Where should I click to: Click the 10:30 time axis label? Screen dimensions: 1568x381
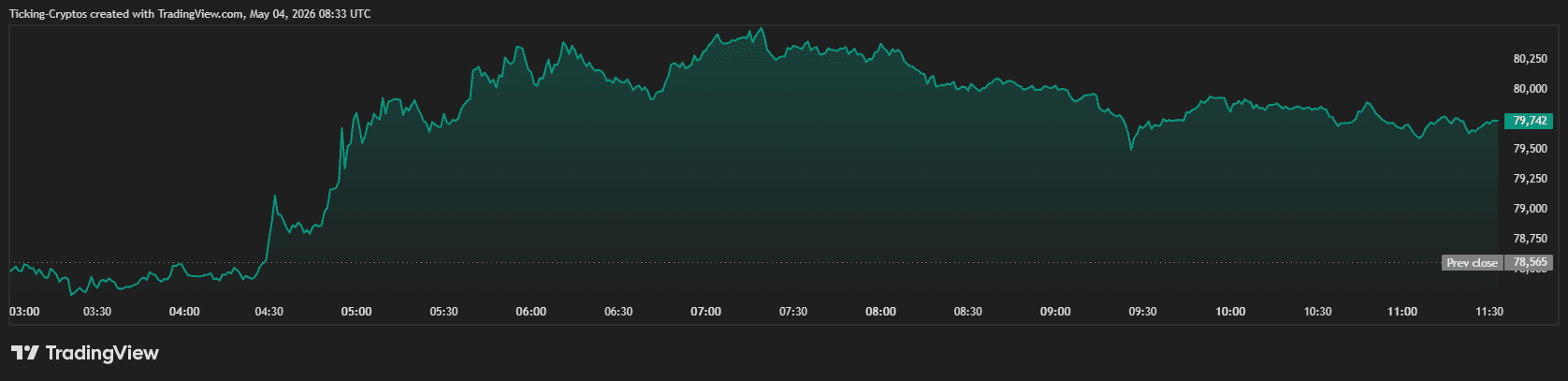click(1317, 312)
